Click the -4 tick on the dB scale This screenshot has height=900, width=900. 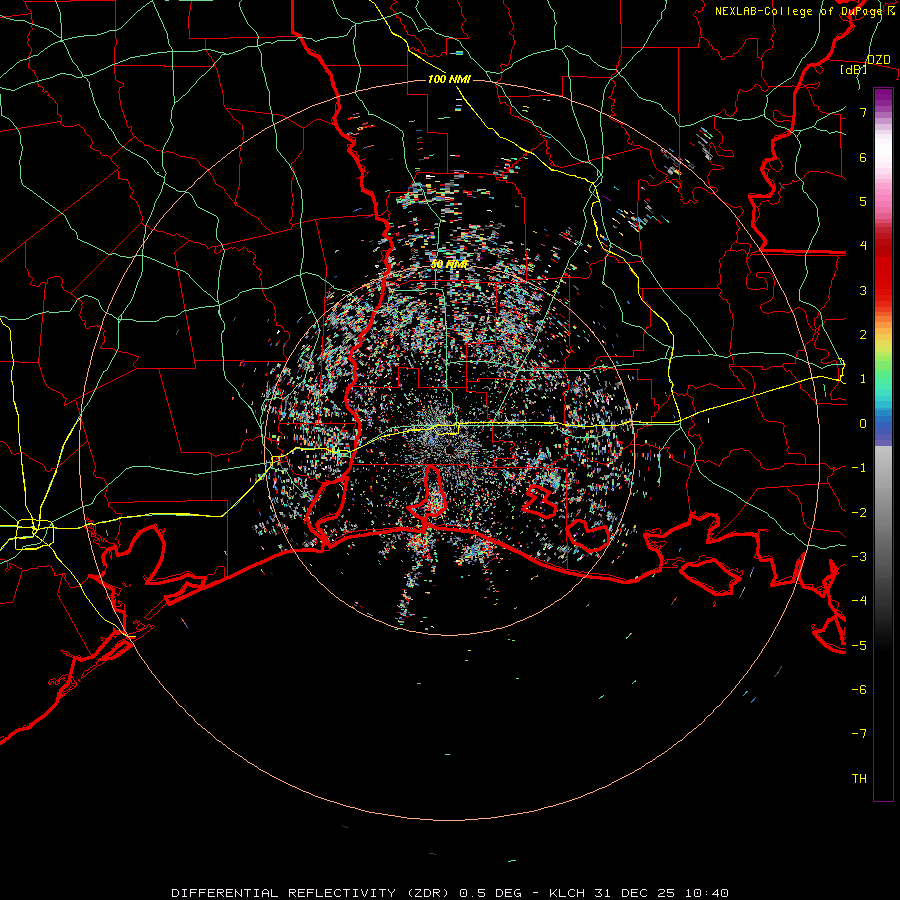click(859, 601)
